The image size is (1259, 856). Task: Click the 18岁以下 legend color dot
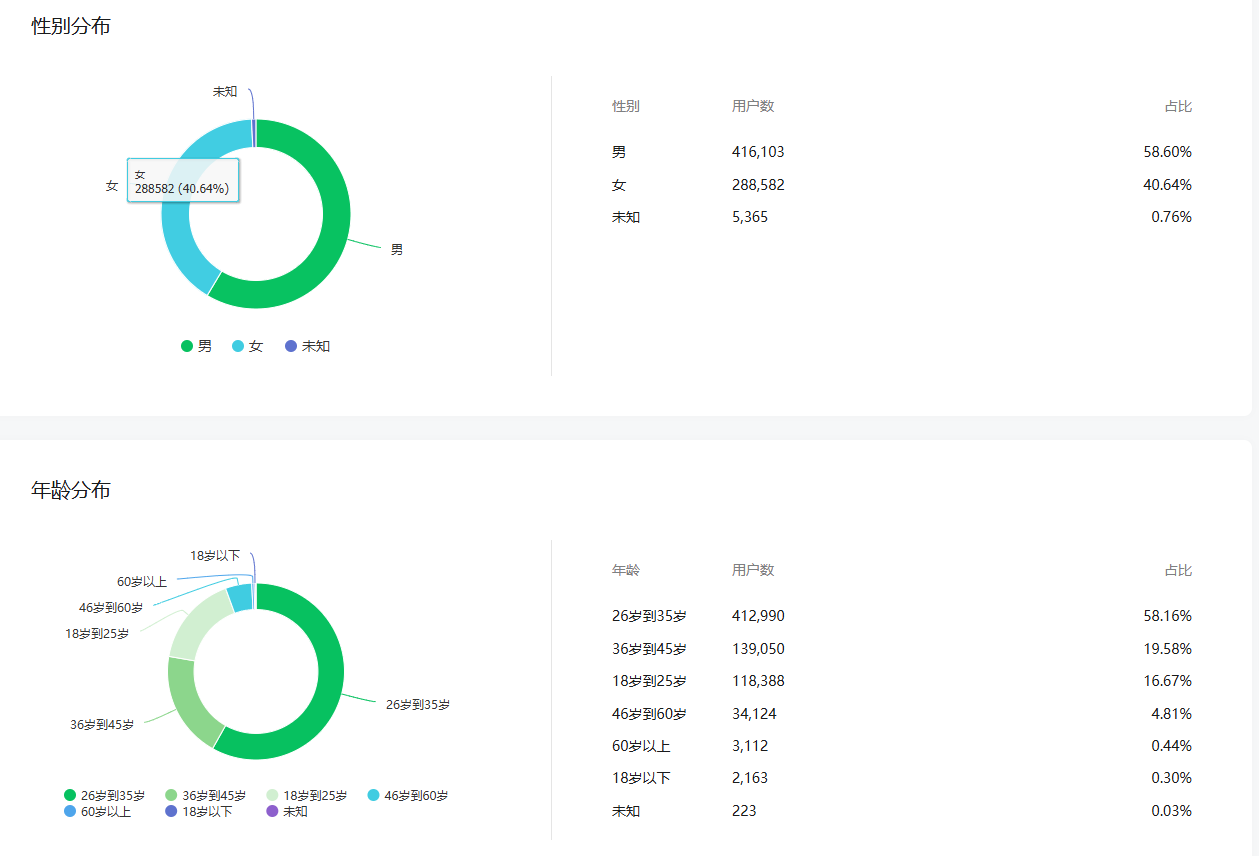pos(171,812)
